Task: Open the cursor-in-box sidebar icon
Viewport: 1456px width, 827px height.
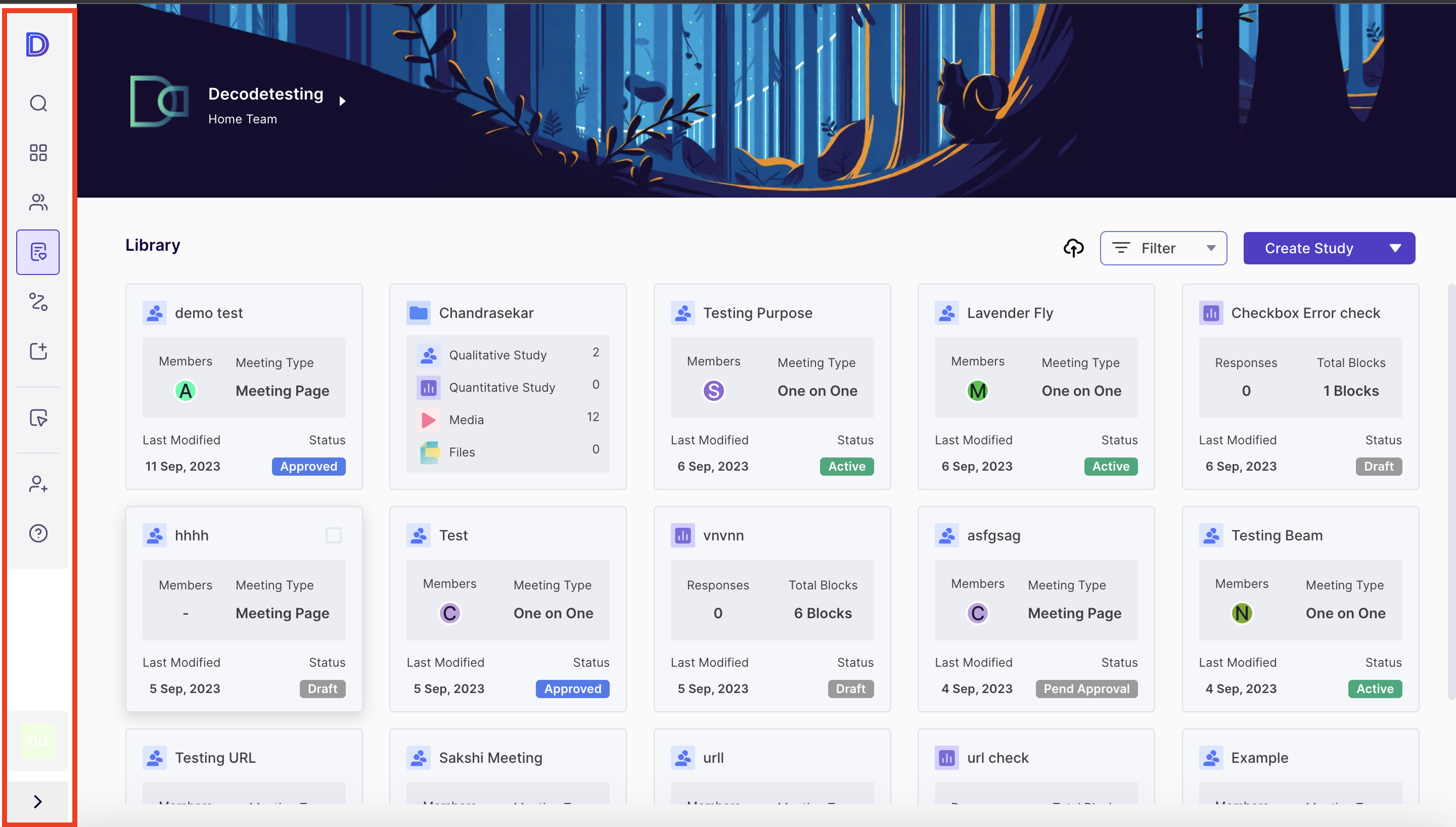Action: (x=38, y=418)
